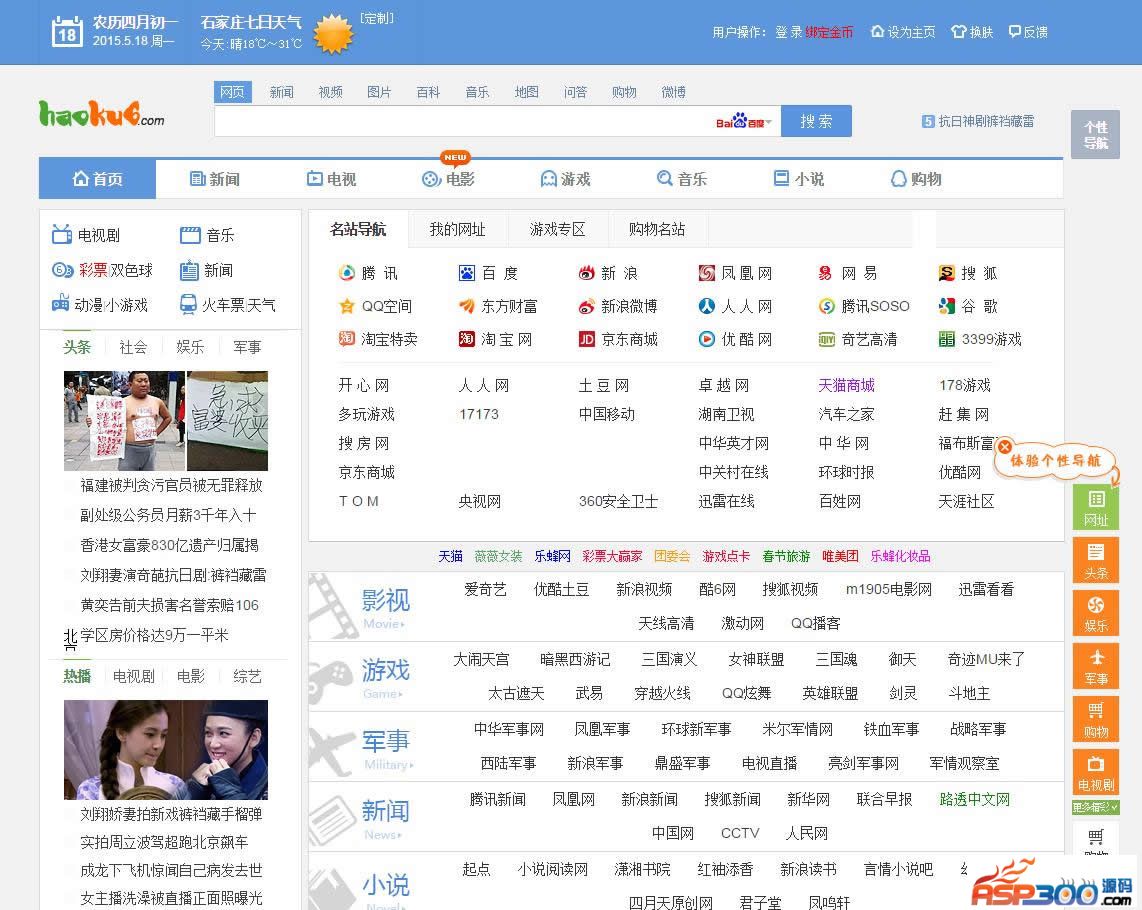This screenshot has height=910, width=1142.
Task: Click the 电视剧 TV sidebar icon
Action: (x=1096, y=772)
